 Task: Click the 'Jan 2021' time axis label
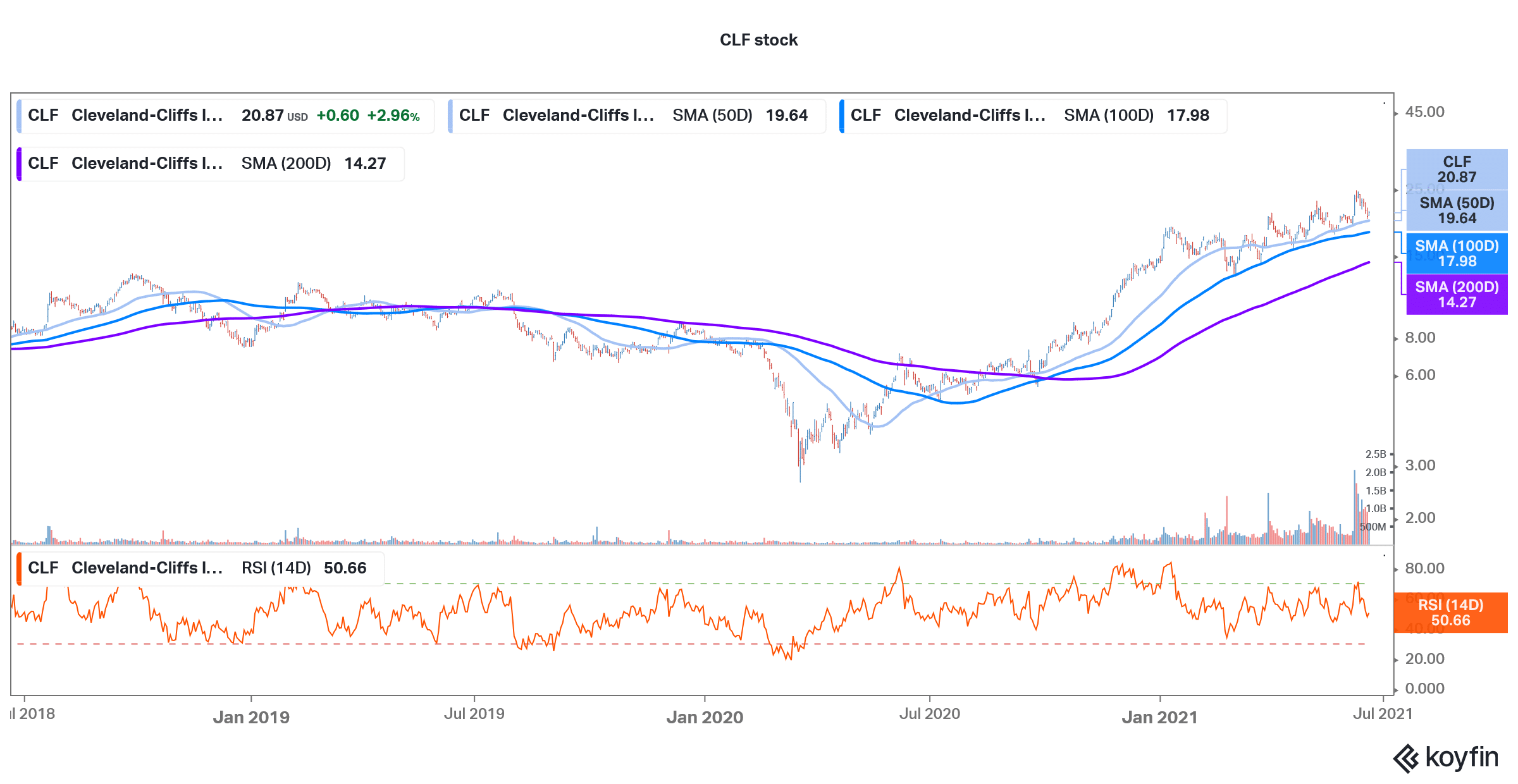point(1159,717)
